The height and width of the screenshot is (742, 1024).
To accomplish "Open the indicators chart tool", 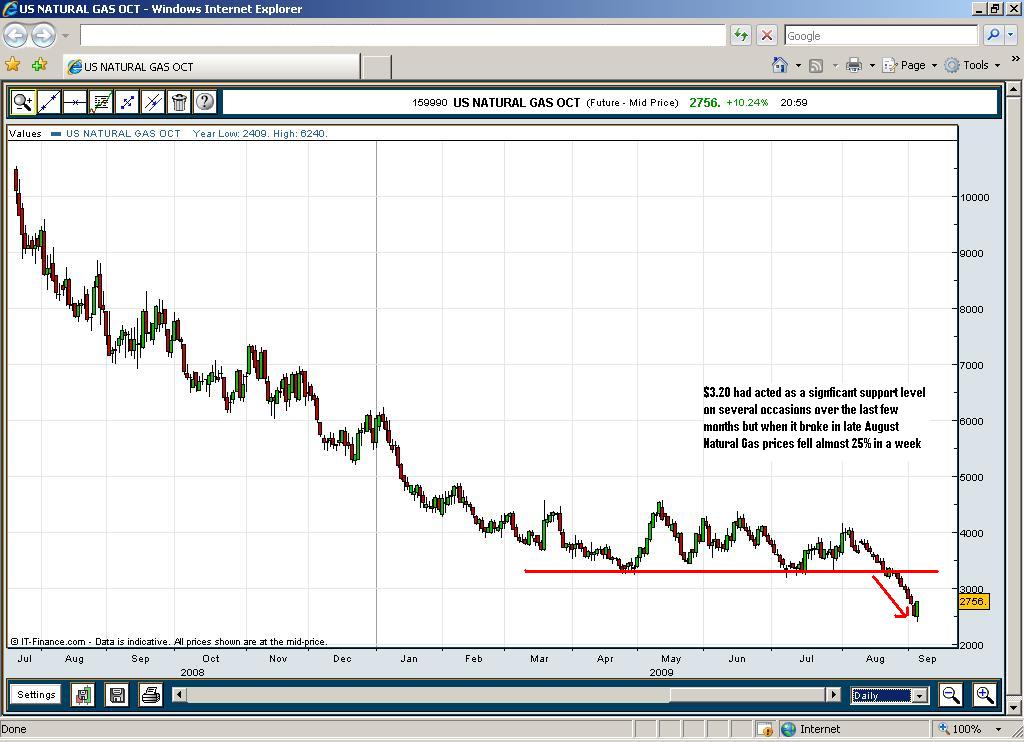I will point(101,102).
